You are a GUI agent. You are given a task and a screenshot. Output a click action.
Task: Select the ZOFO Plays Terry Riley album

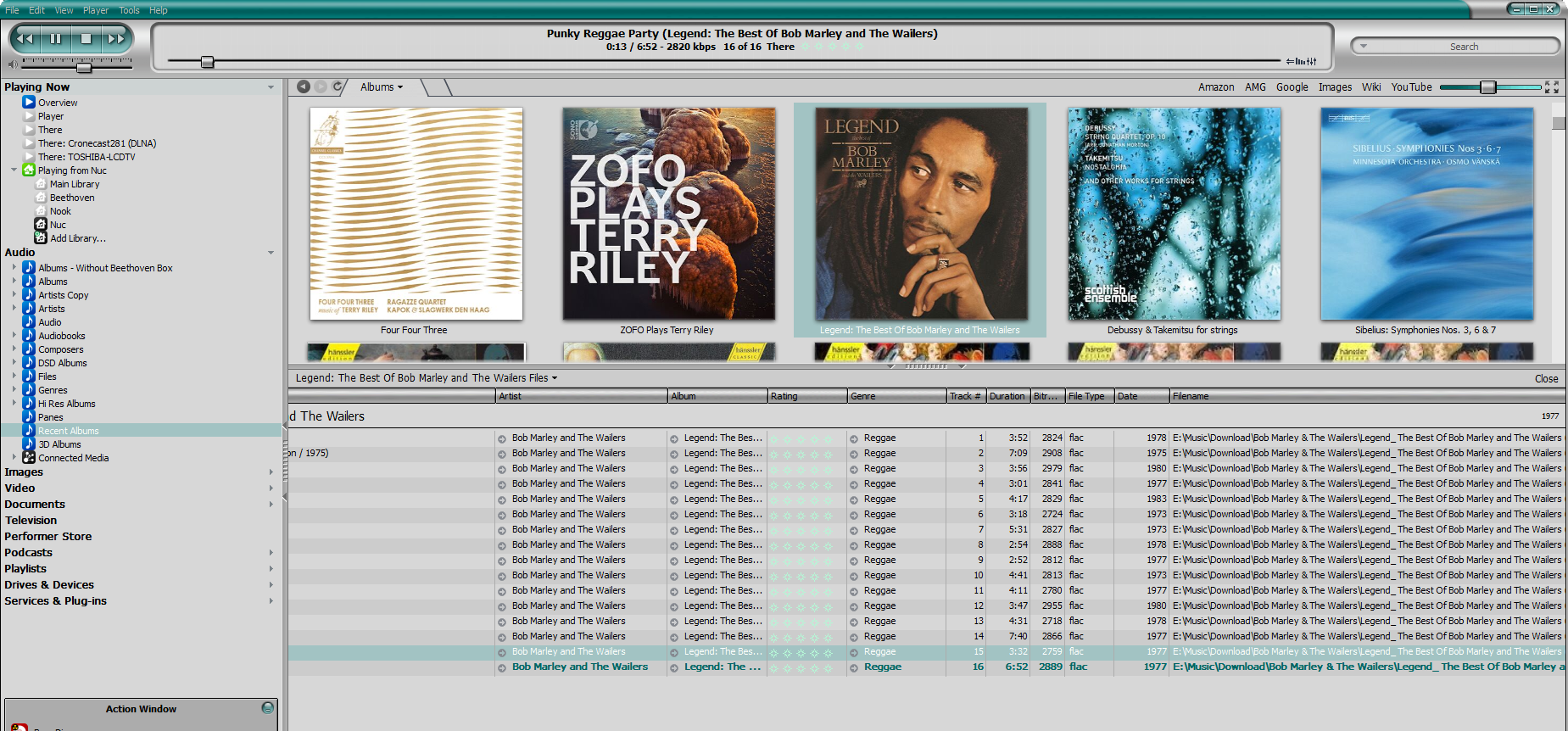coord(668,214)
